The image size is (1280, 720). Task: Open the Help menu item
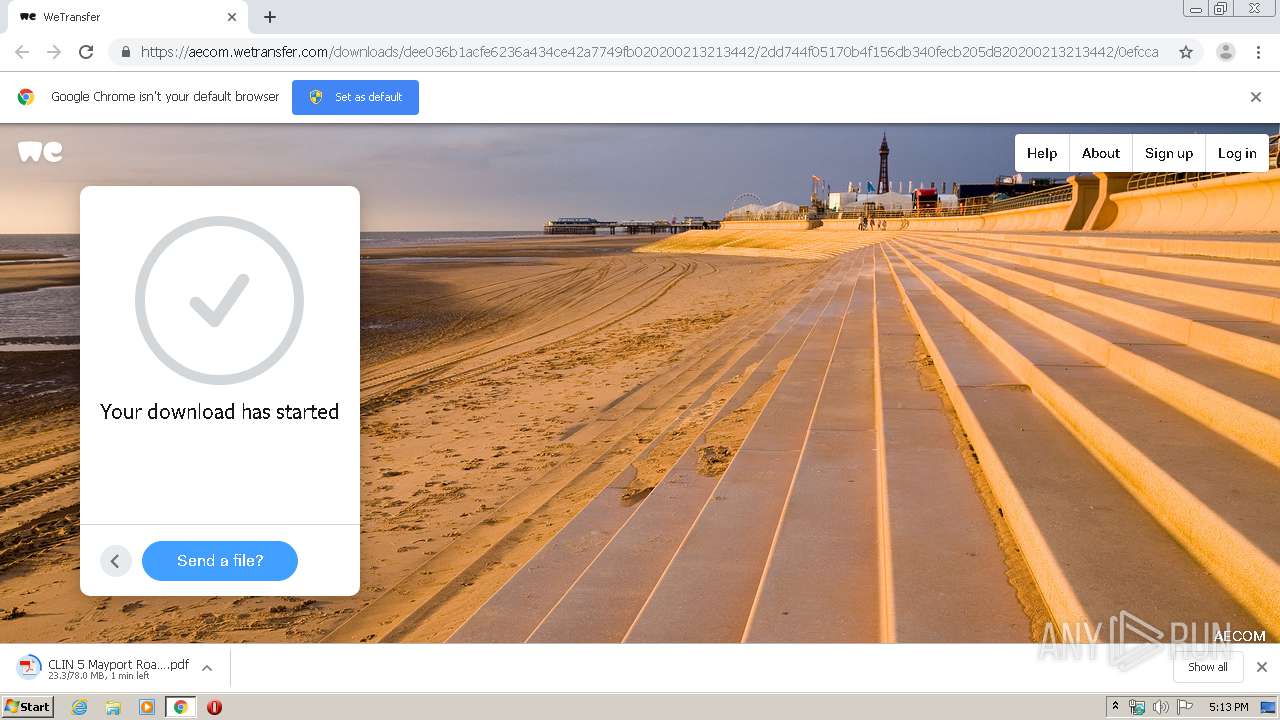click(1042, 153)
